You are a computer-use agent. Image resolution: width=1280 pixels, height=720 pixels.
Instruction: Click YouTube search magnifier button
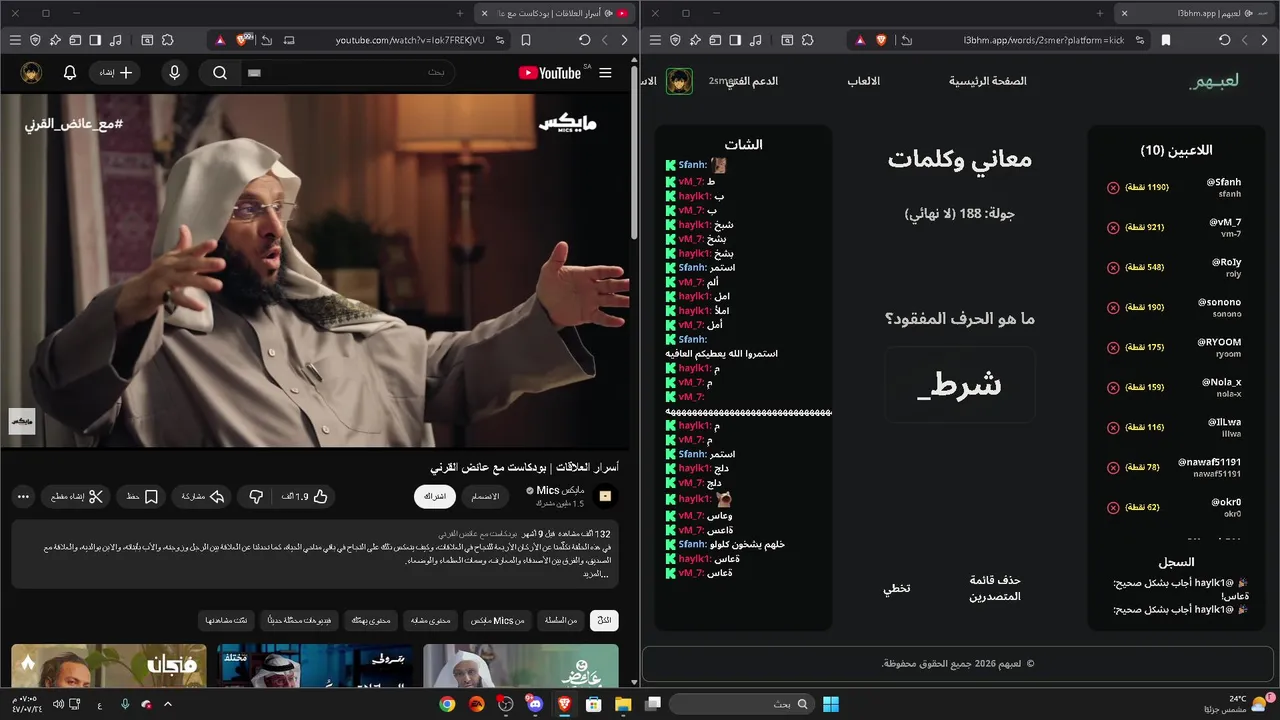[x=220, y=73]
